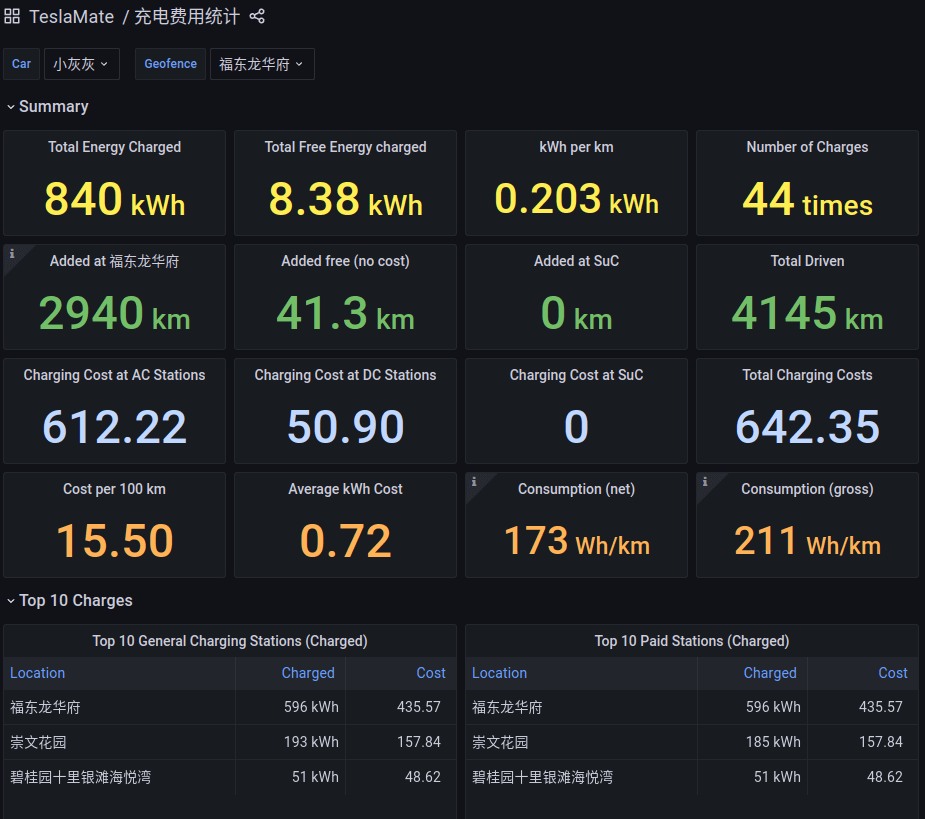This screenshot has width=925, height=819.
Task: Sort Paid Stations table by Location column
Action: pyautogui.click(x=499, y=673)
